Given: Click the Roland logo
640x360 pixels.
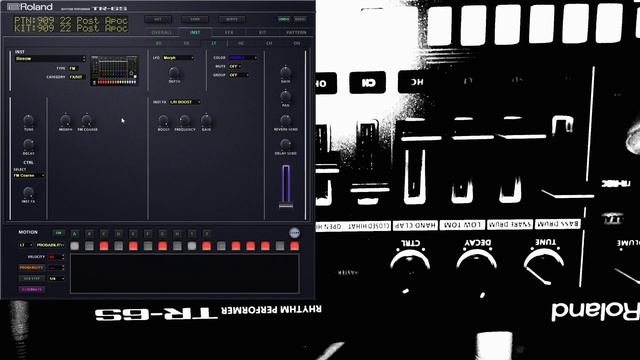Looking at the screenshot, I should [30, 7].
